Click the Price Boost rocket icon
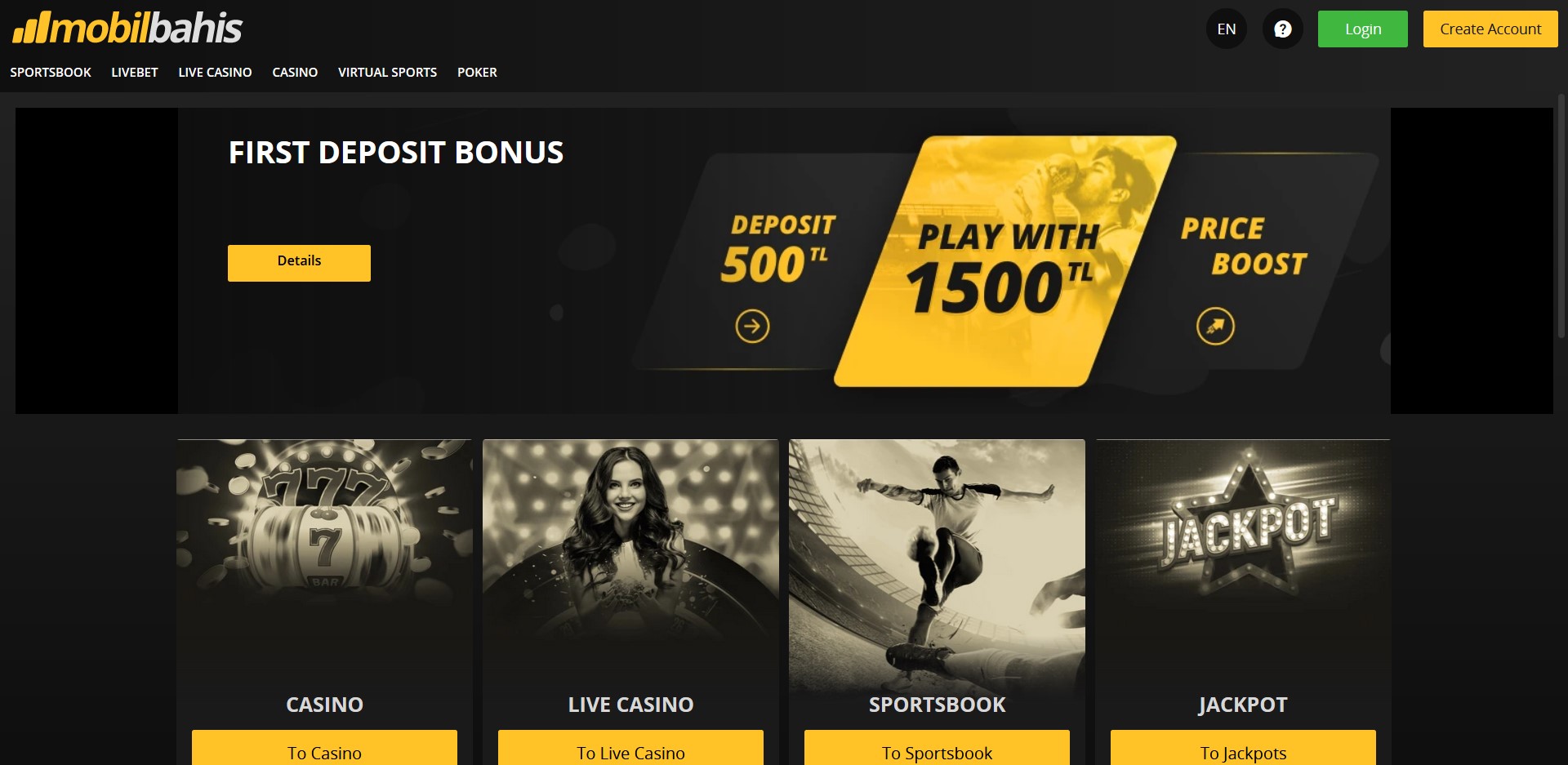1568x765 pixels. (x=1215, y=327)
